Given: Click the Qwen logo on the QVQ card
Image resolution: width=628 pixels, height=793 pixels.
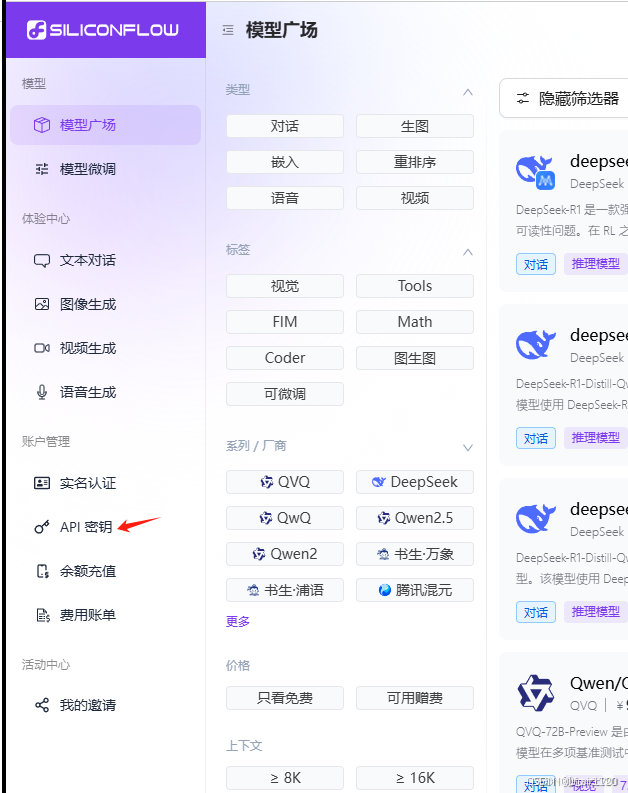Looking at the screenshot, I should tap(535, 693).
